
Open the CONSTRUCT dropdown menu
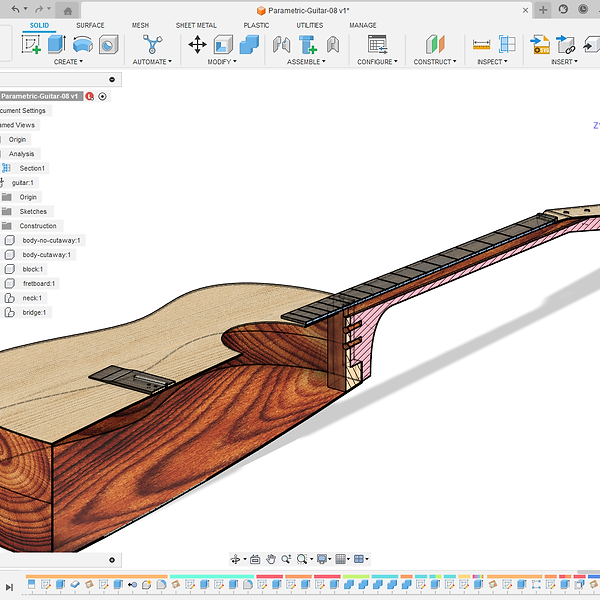(x=435, y=62)
